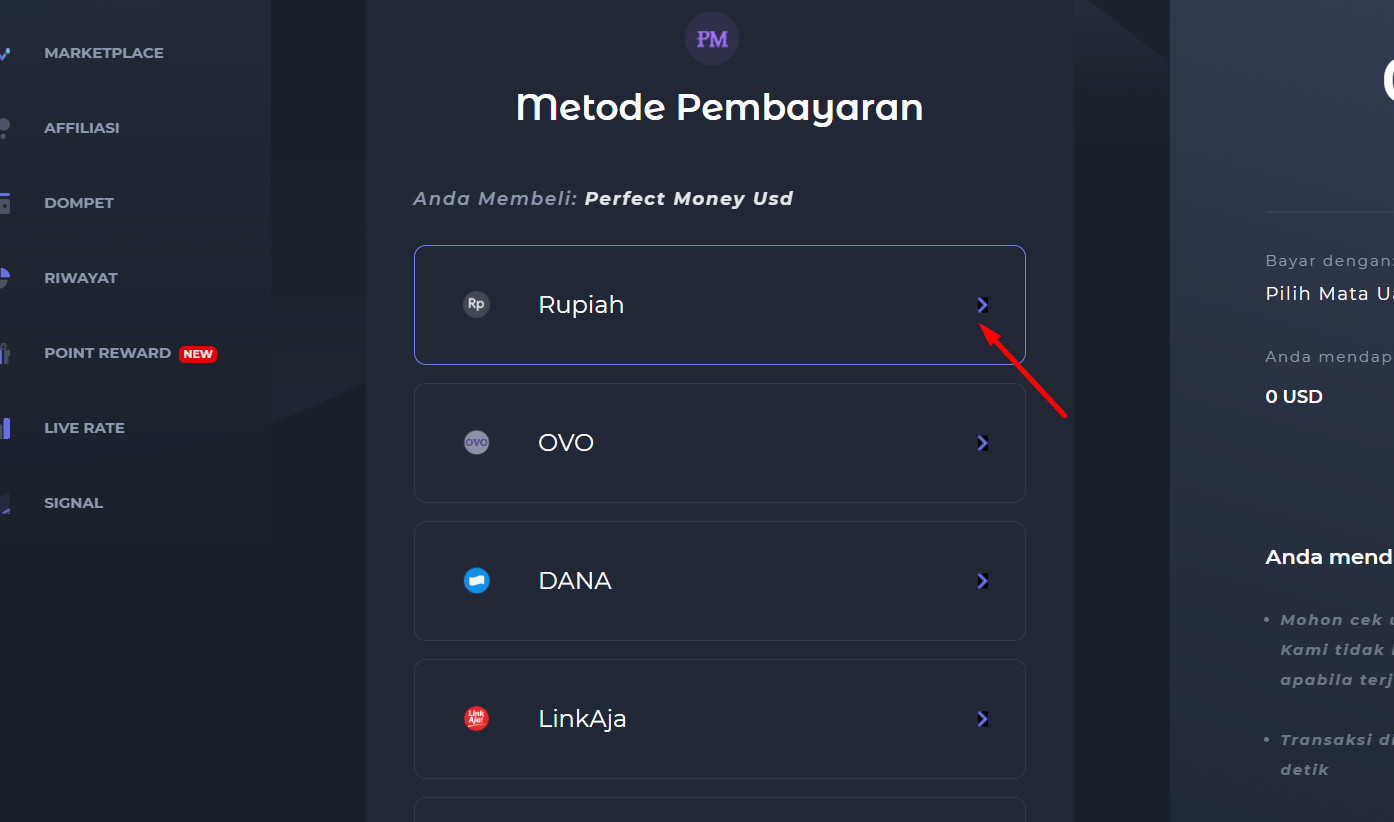The width and height of the screenshot is (1394, 822).
Task: Open the Marketplace menu item
Action: point(104,53)
